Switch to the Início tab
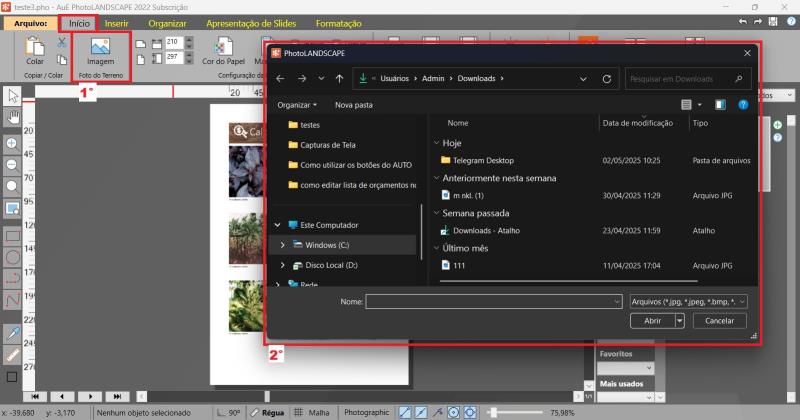800x420 pixels. tap(79, 23)
